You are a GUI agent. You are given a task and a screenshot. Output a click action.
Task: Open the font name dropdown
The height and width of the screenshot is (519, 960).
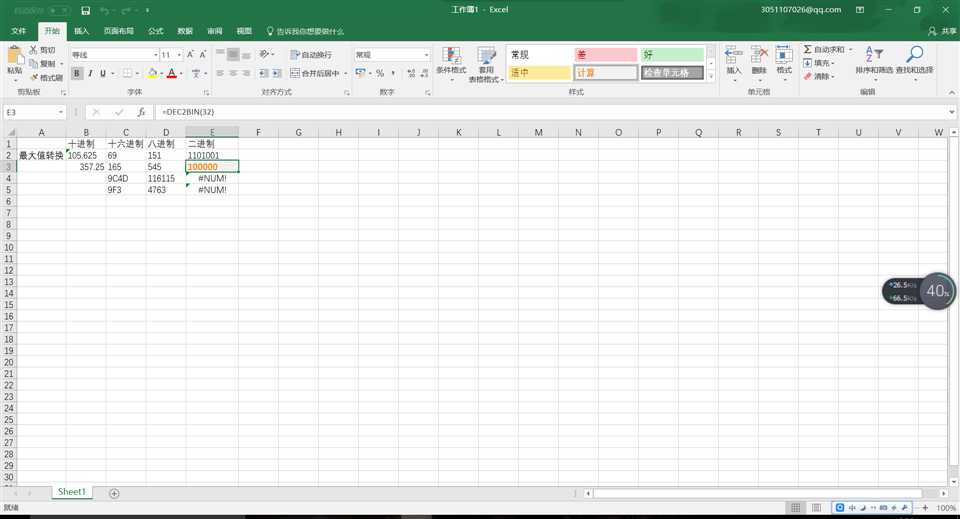tap(156, 54)
